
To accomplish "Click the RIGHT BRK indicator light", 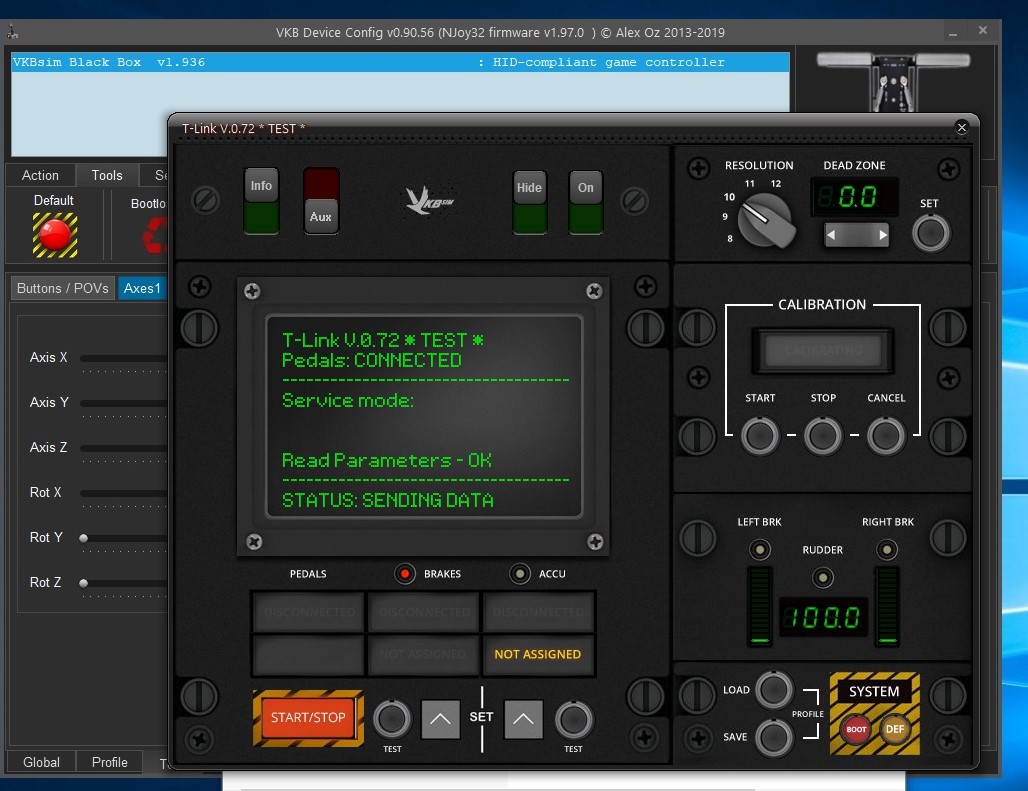I will 887,549.
